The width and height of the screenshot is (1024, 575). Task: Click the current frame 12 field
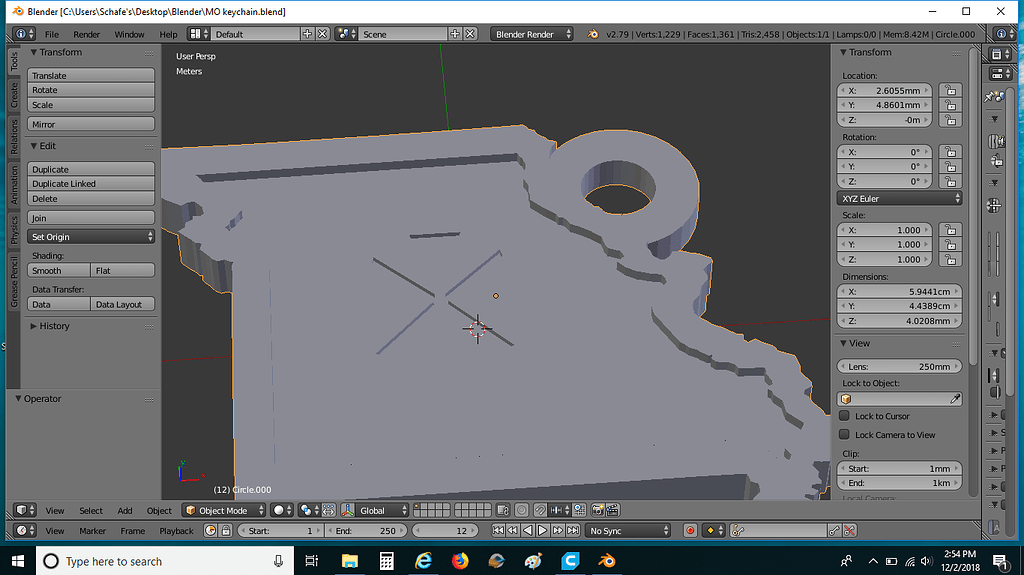pos(447,531)
